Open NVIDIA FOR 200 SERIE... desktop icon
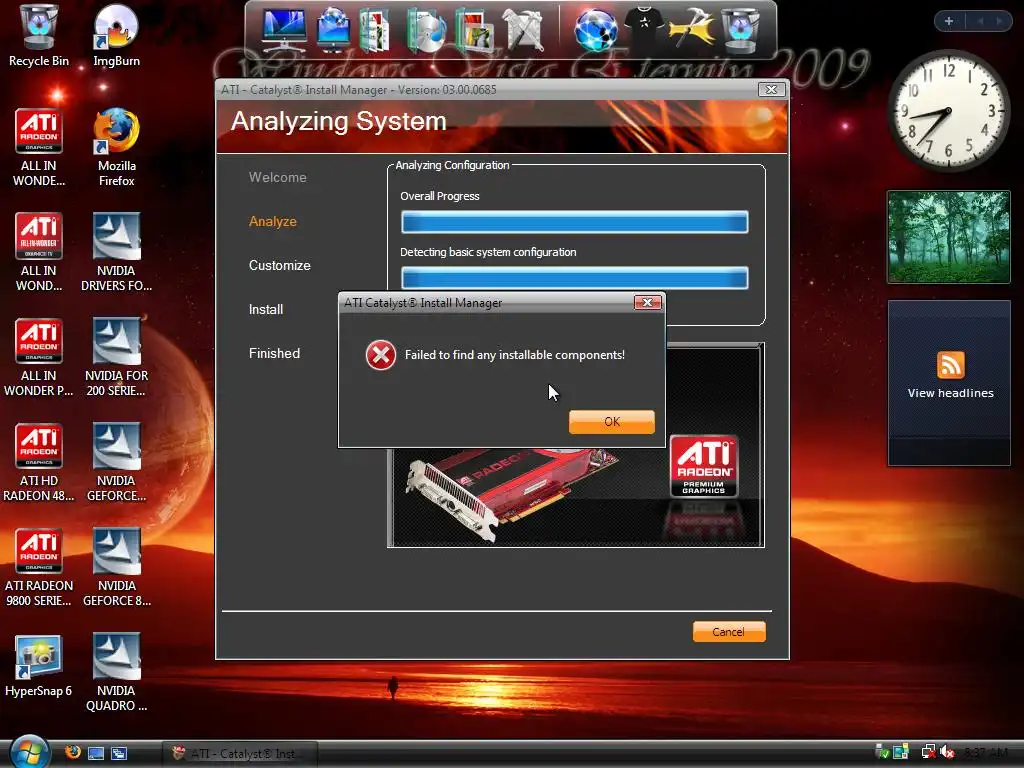This screenshot has height=768, width=1024. [116, 358]
